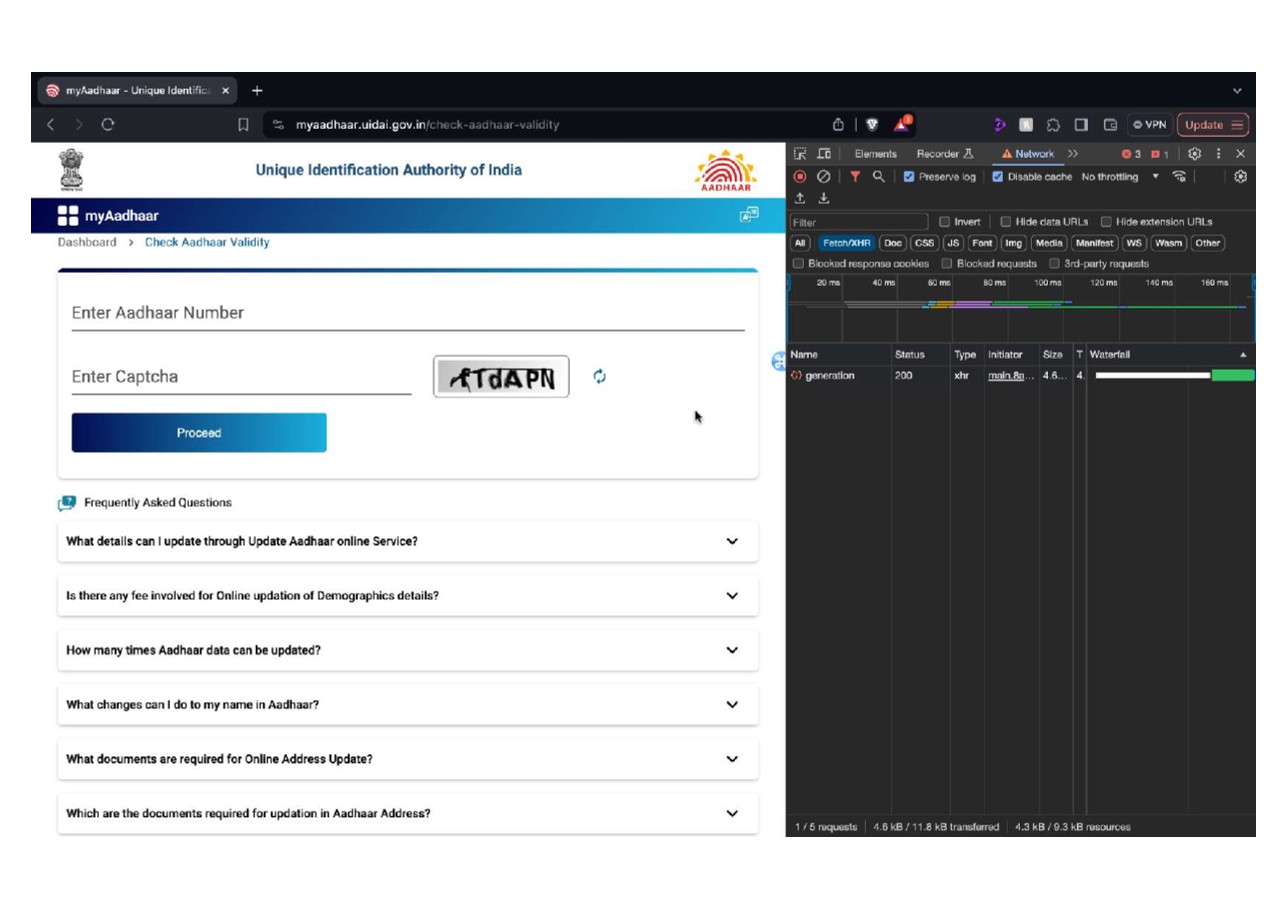
Task: Stop recording the network log
Action: coord(800,177)
